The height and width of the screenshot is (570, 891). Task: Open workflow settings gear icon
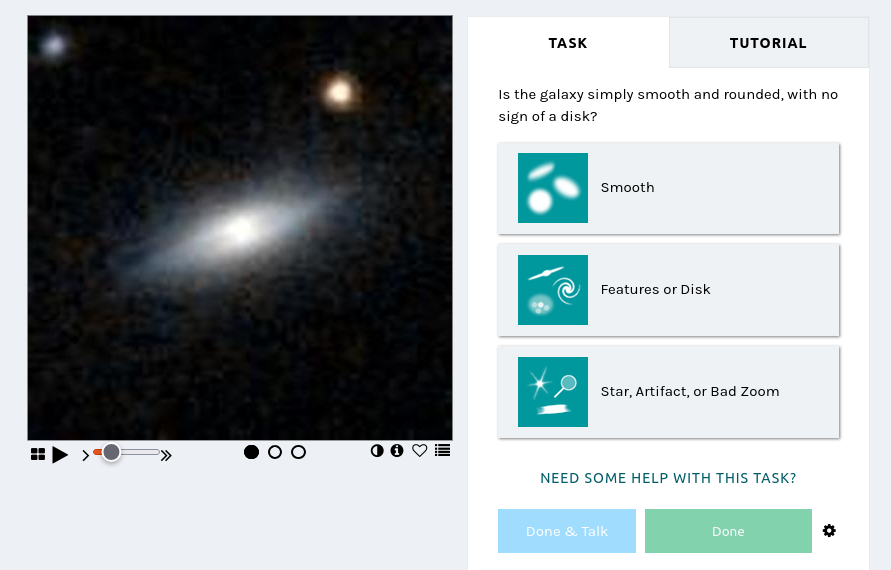pos(829,531)
